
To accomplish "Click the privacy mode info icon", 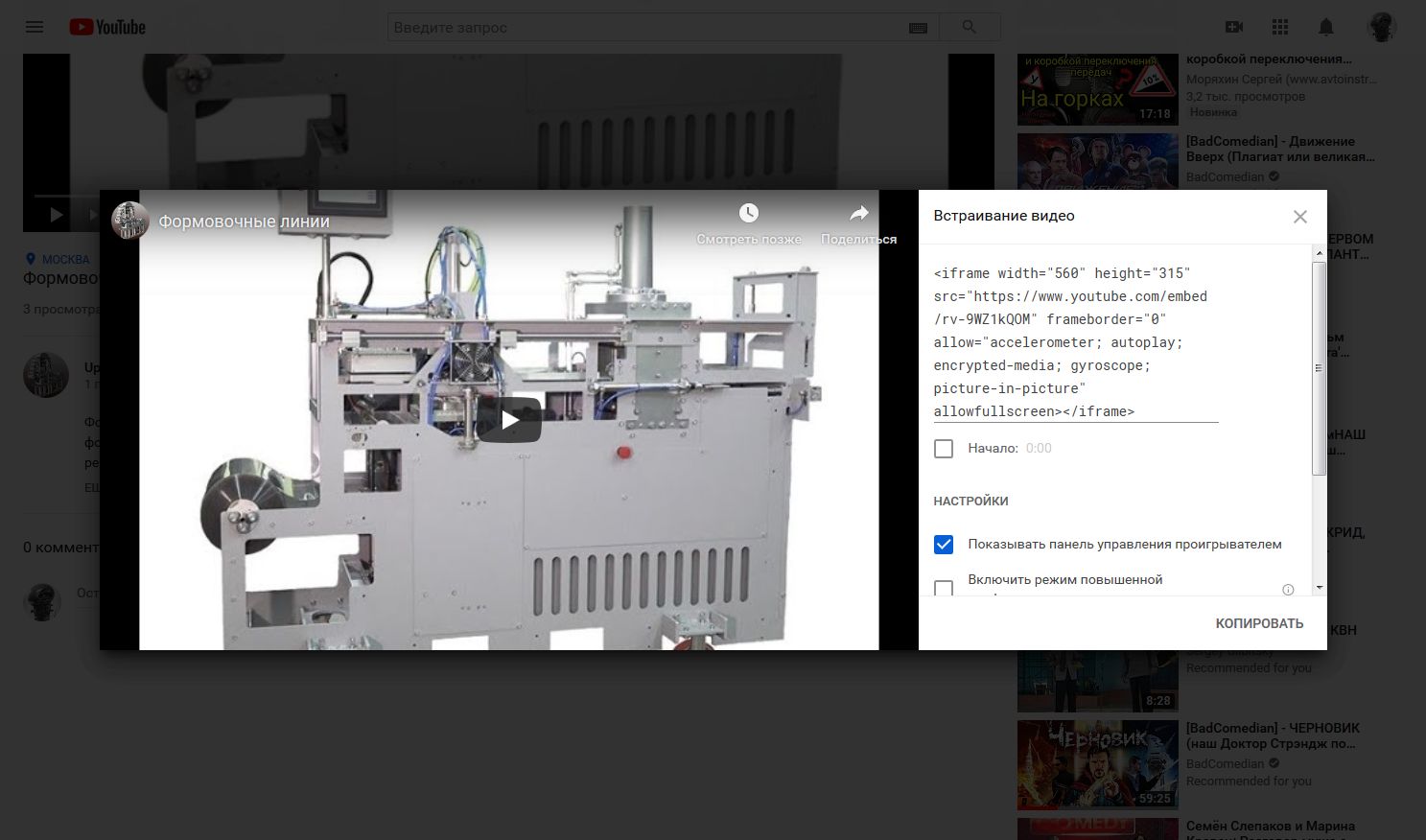I will tap(1288, 590).
